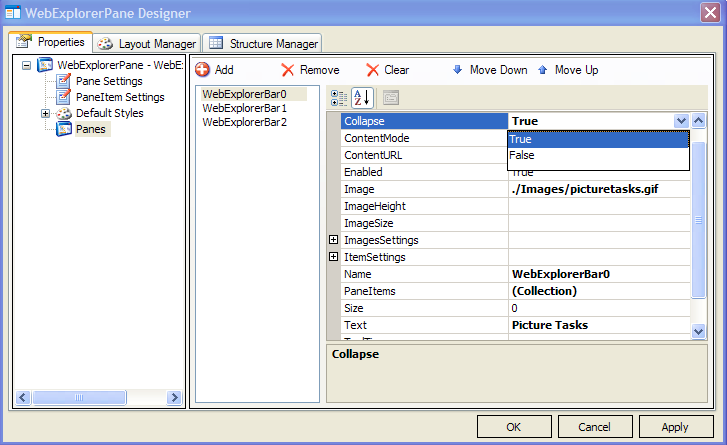This screenshot has height=445, width=727.
Task: Click the Add plus icon
Action: [x=202, y=70]
